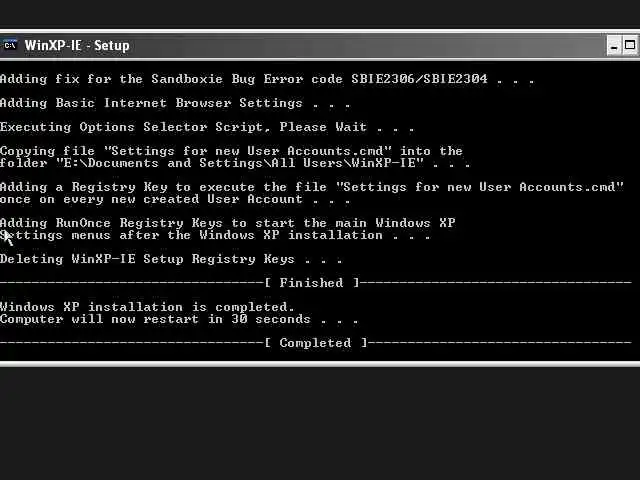640x480 pixels.
Task: Minimize the WinXP-IE Setup window
Action: click(x=613, y=45)
